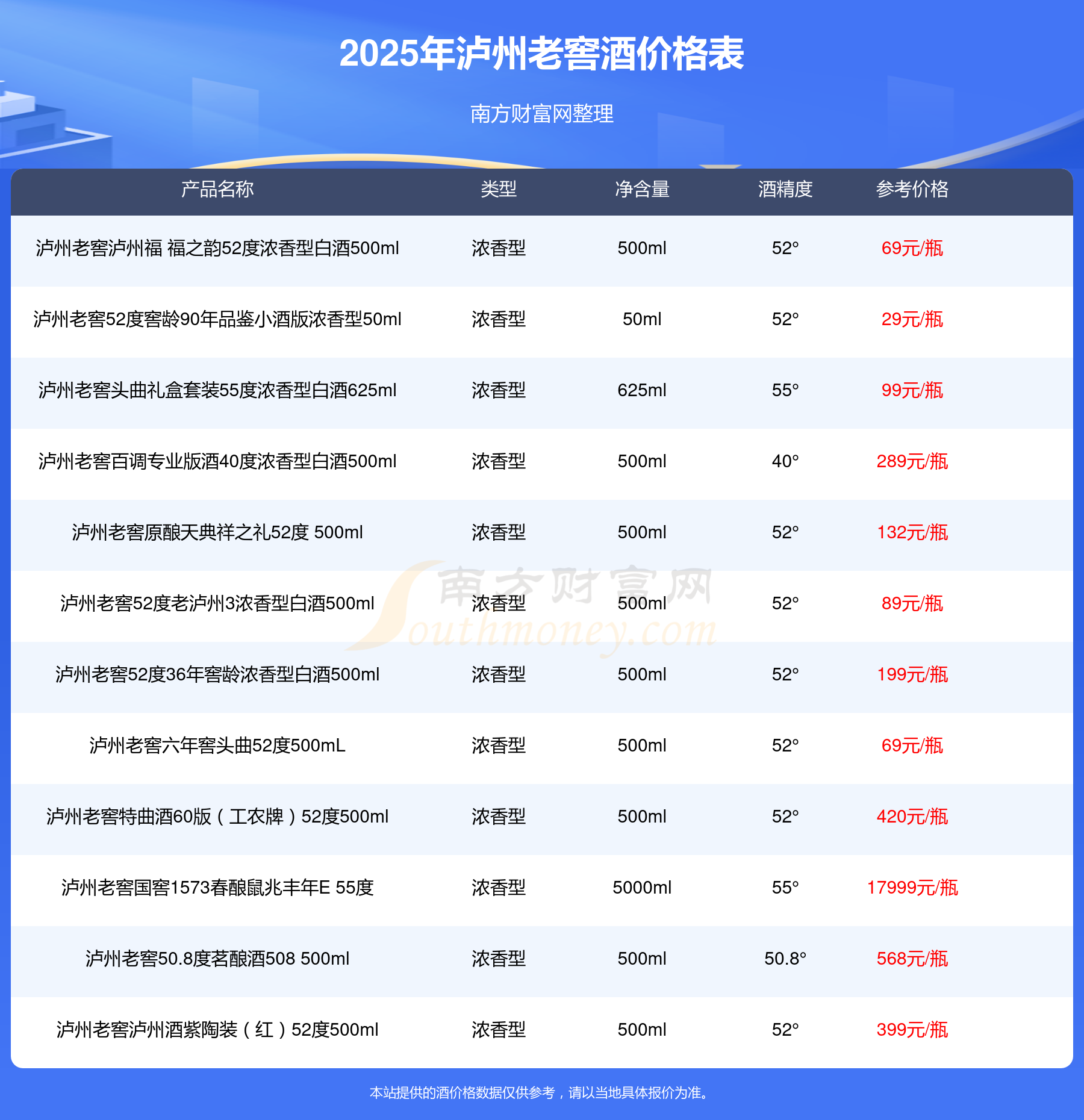Click "浓香型" in the 福之韵 row
Image resolution: width=1084 pixels, height=1120 pixels.
[x=499, y=248]
